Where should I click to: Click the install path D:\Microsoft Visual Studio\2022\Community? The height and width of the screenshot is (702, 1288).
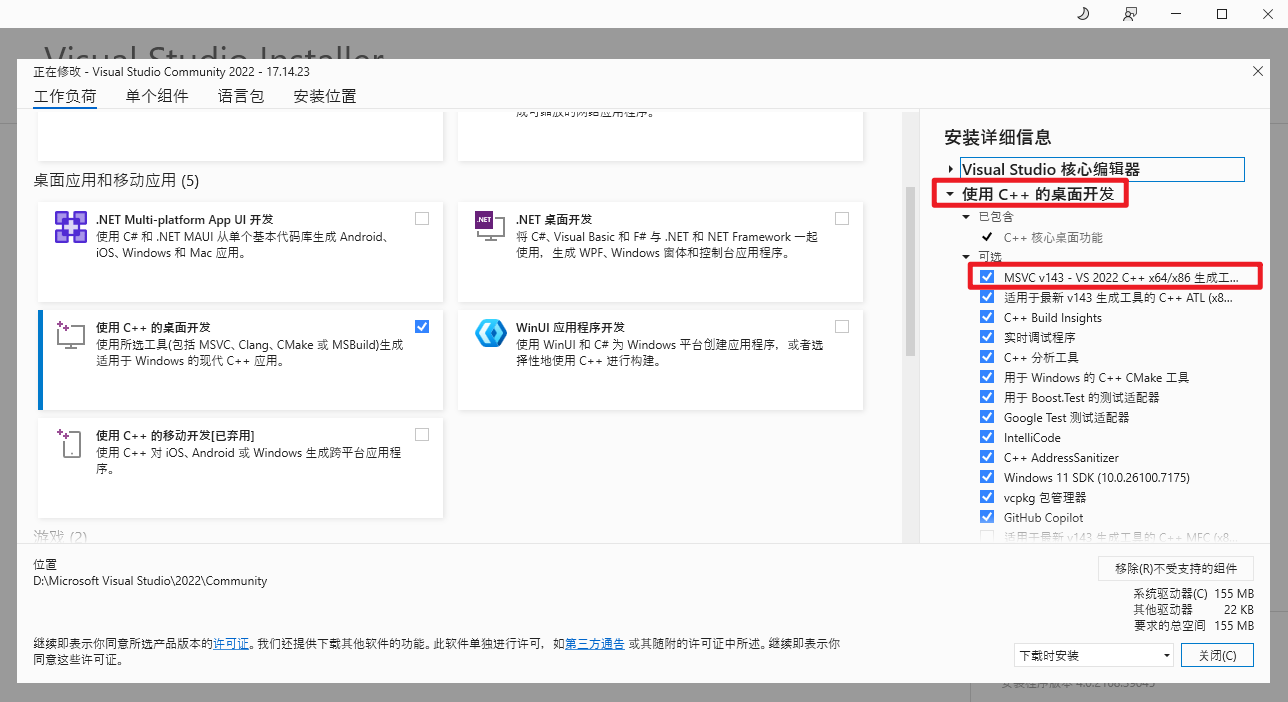[150, 581]
